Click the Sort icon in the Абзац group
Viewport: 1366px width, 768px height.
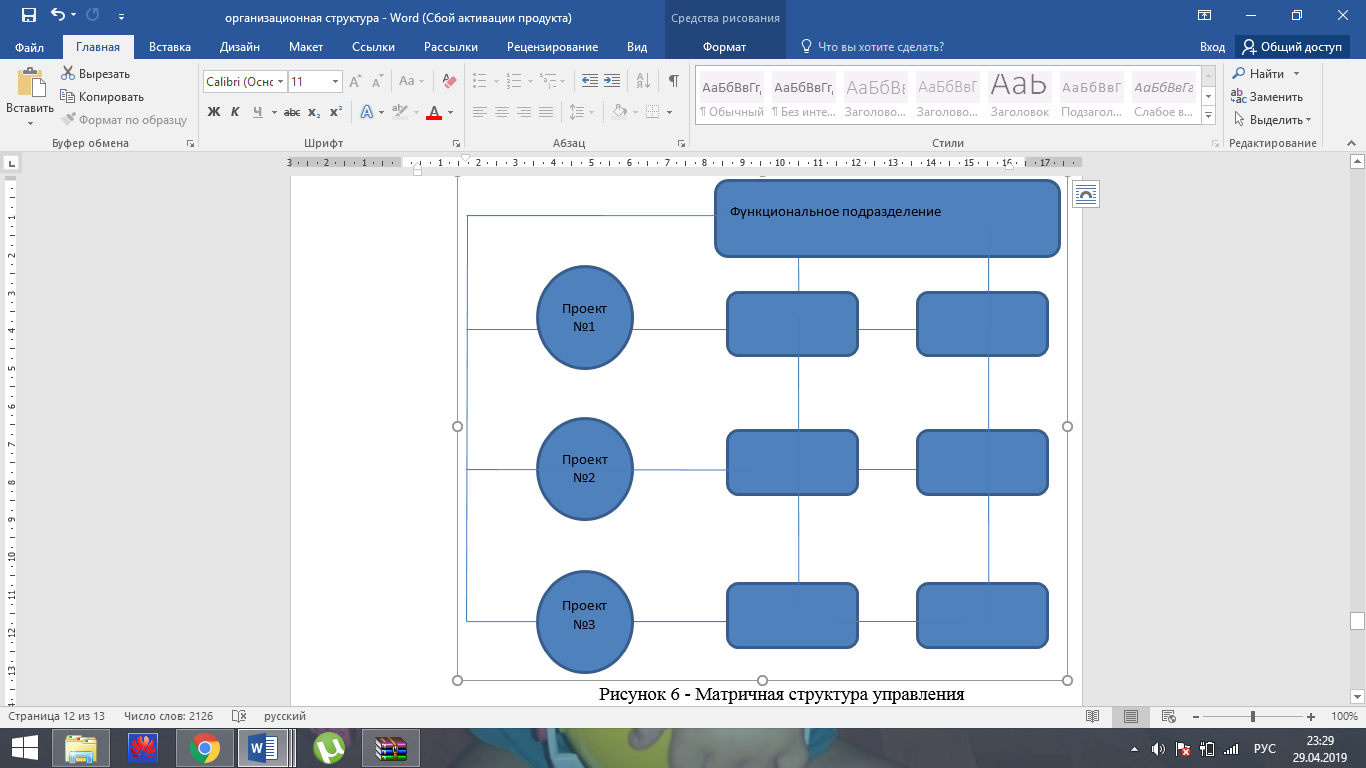641,81
